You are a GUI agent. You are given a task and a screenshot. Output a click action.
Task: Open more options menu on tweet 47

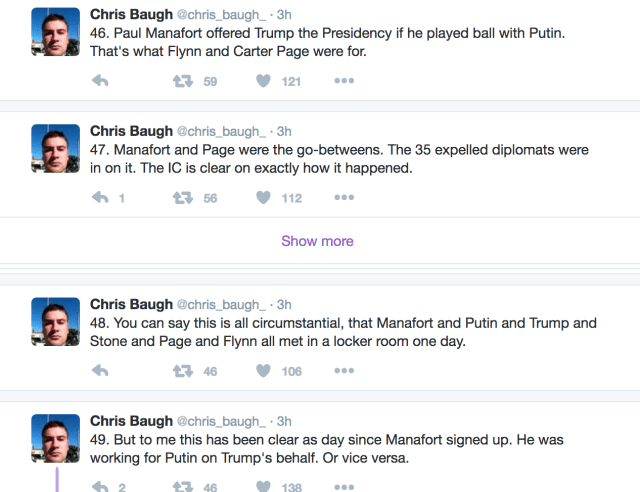(x=344, y=198)
